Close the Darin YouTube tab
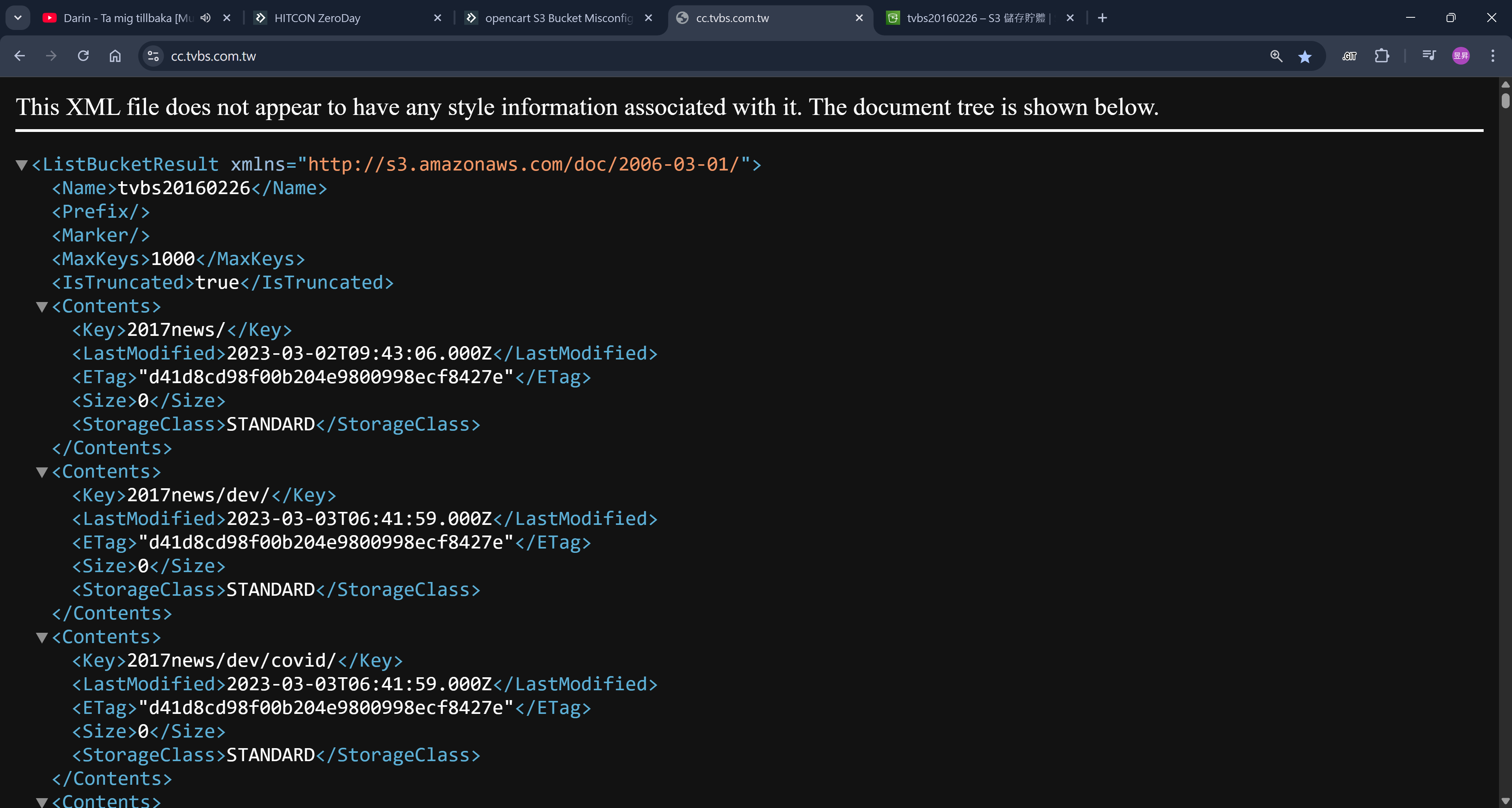Viewport: 1512px width, 808px height. [x=226, y=18]
